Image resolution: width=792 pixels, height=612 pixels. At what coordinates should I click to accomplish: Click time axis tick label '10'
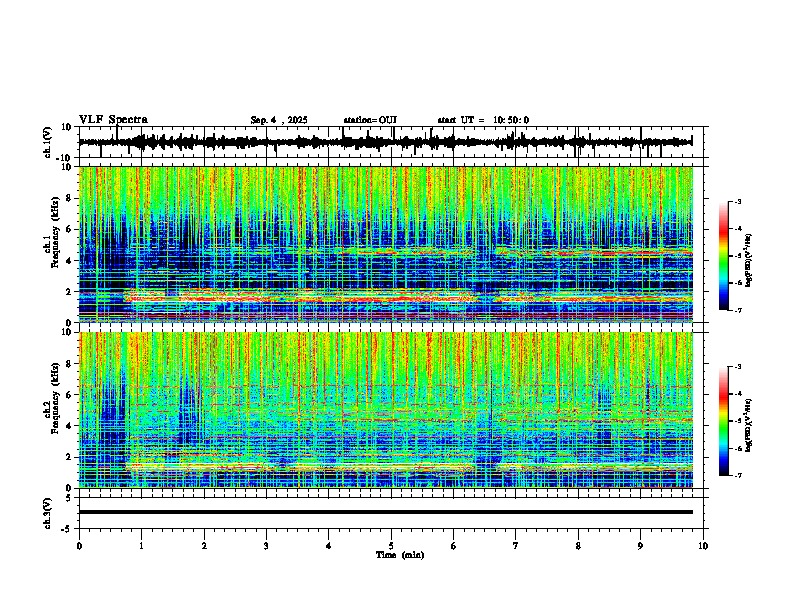click(x=703, y=546)
